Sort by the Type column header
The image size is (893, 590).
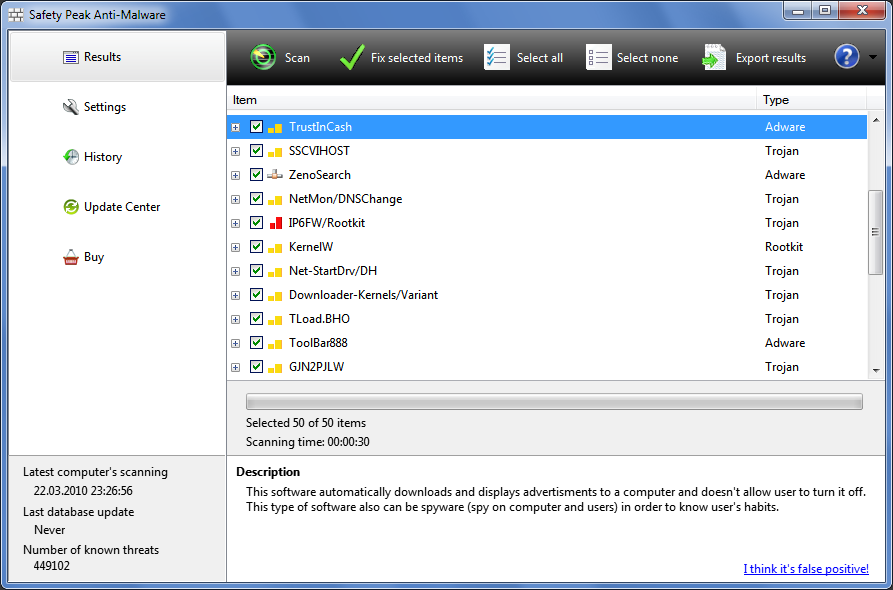812,100
